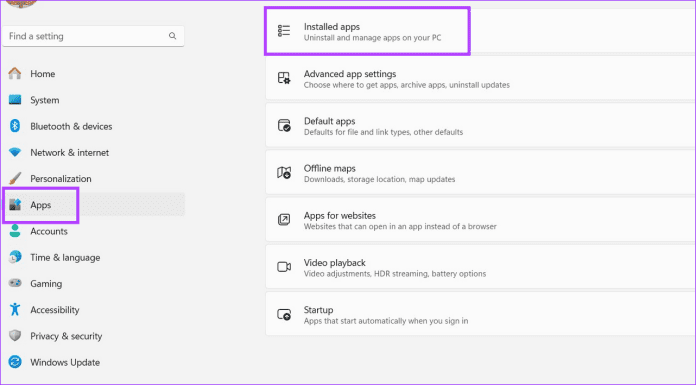Focus the Find a setting field
696x385 pixels.
[x=93, y=36]
